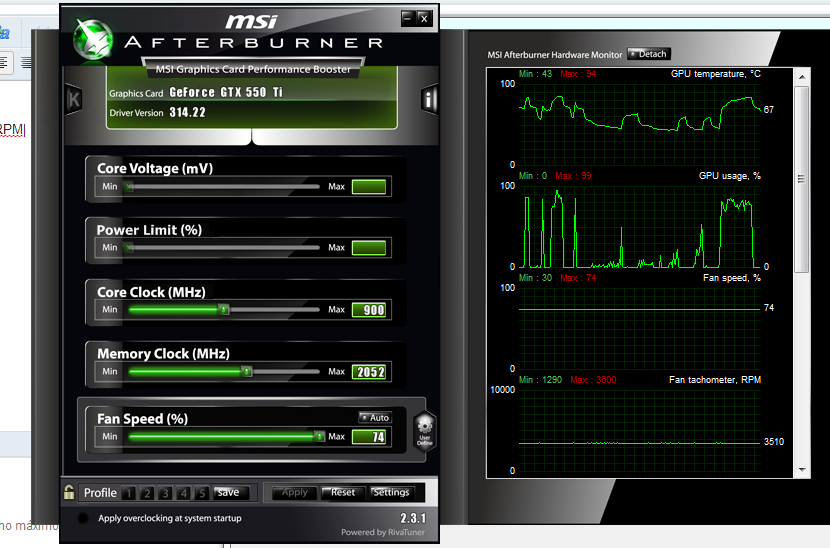The image size is (830, 548).
Task: Click the Memory Clock 2052 value field
Action: pyautogui.click(x=369, y=372)
